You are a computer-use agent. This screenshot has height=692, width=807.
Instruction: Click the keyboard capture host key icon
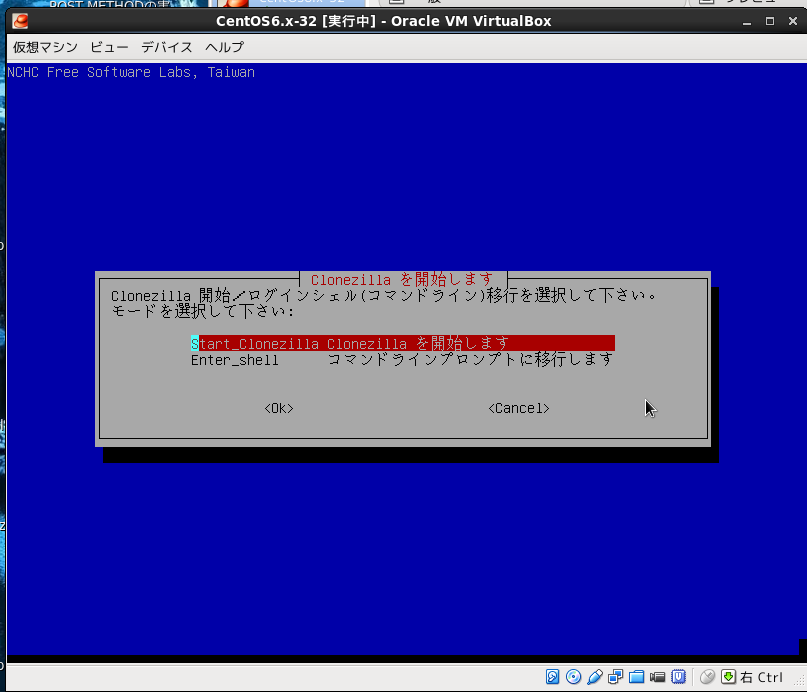click(728, 677)
